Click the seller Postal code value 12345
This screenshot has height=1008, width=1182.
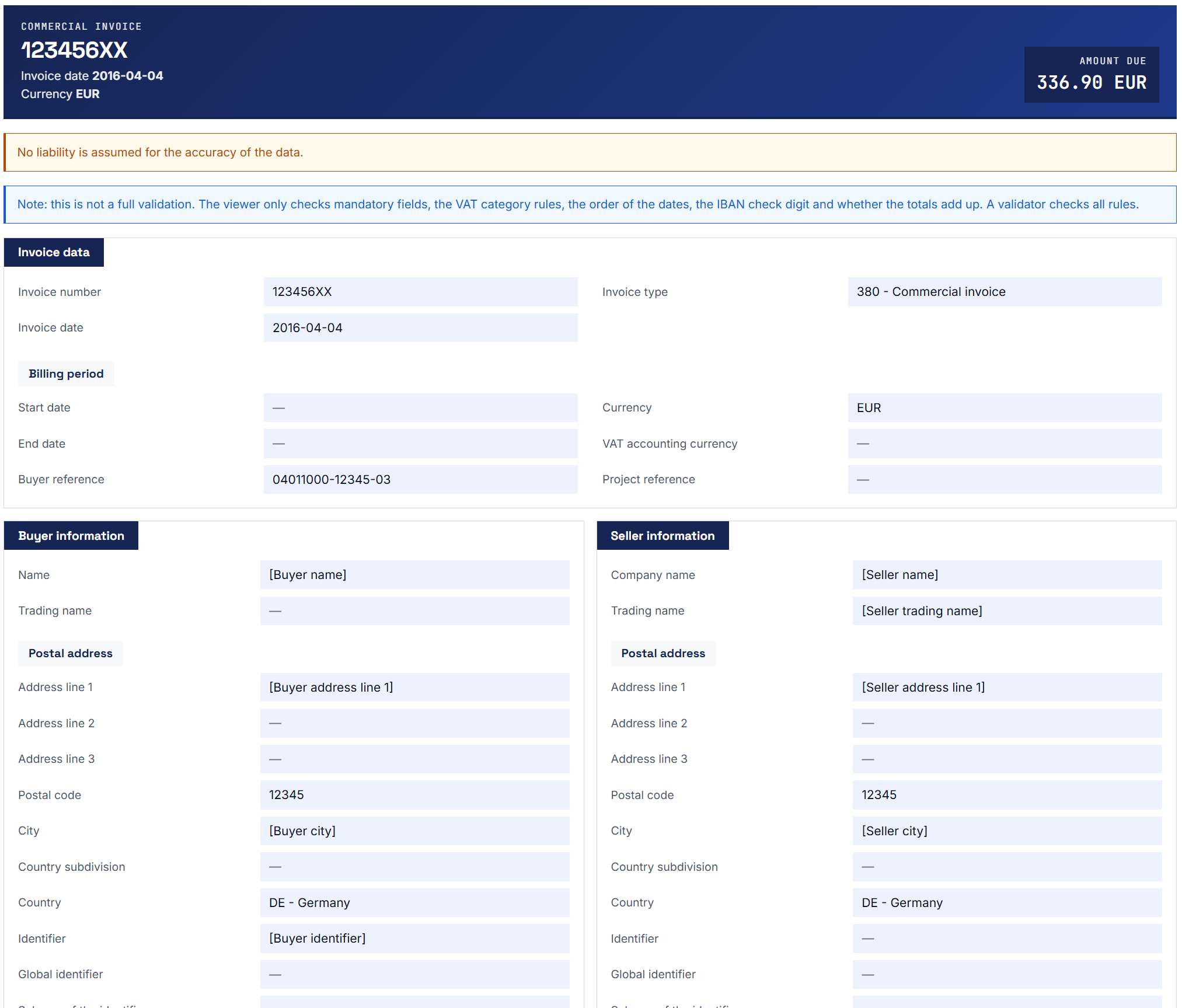coord(1007,795)
